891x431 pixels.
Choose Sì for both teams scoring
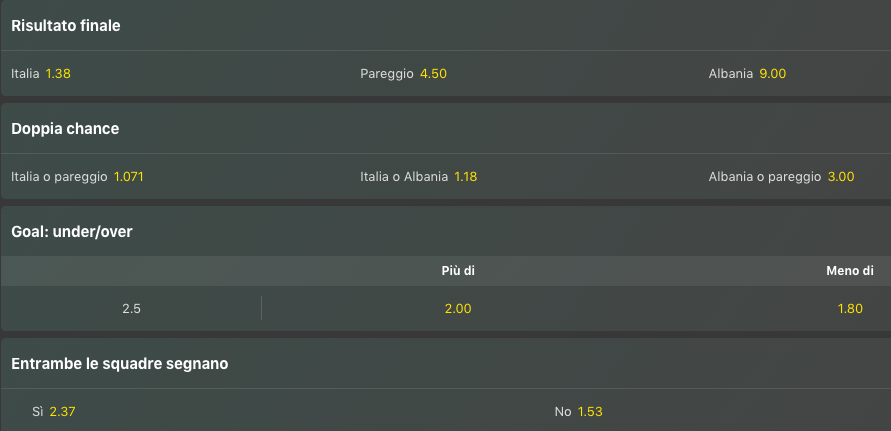pos(62,412)
